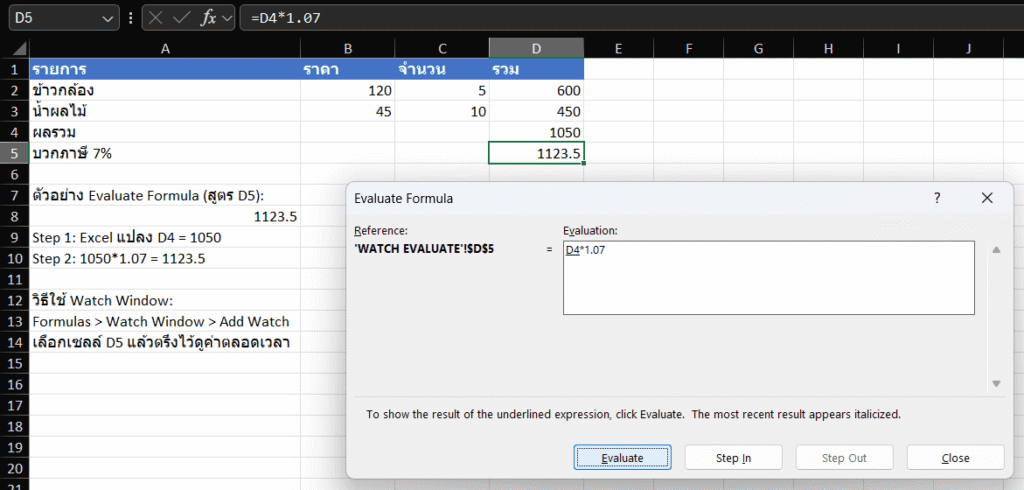Click the Step In button

(733, 457)
